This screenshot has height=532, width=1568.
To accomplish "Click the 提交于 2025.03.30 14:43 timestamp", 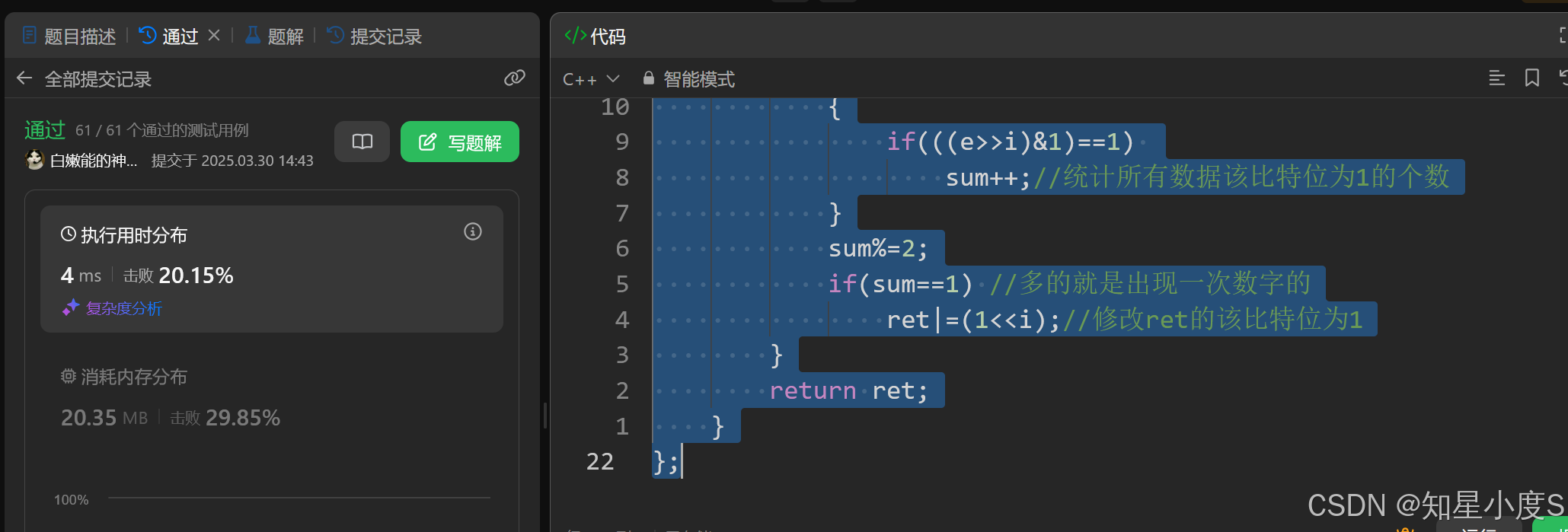I will 232,161.
